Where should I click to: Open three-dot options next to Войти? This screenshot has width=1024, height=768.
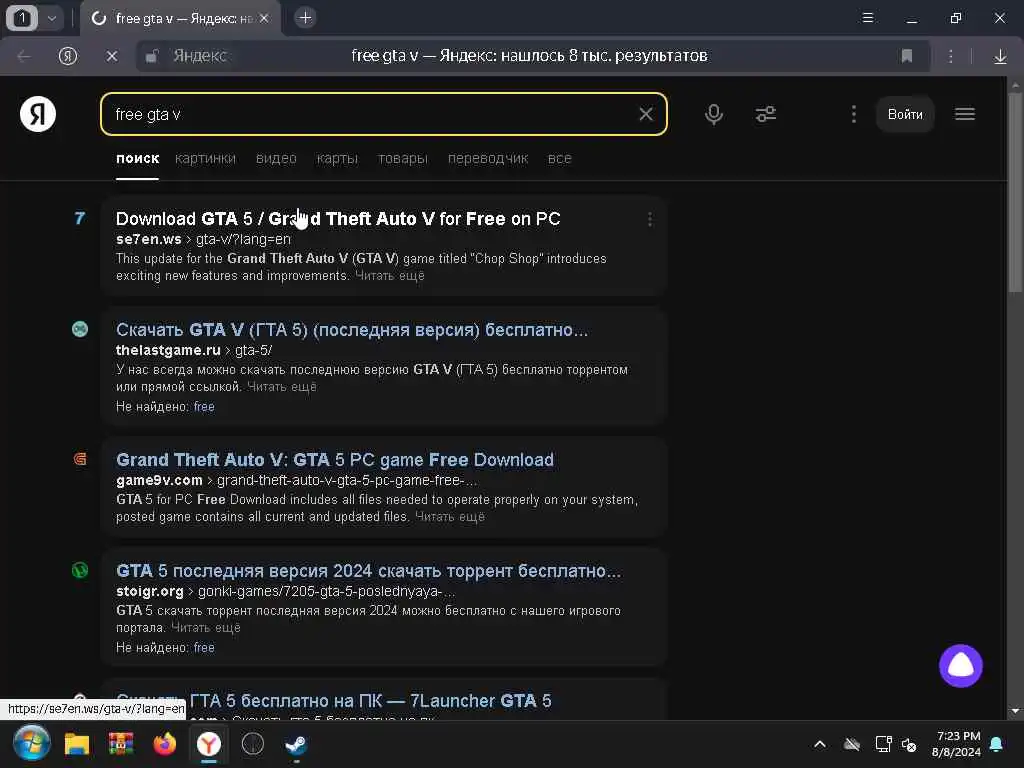[854, 114]
